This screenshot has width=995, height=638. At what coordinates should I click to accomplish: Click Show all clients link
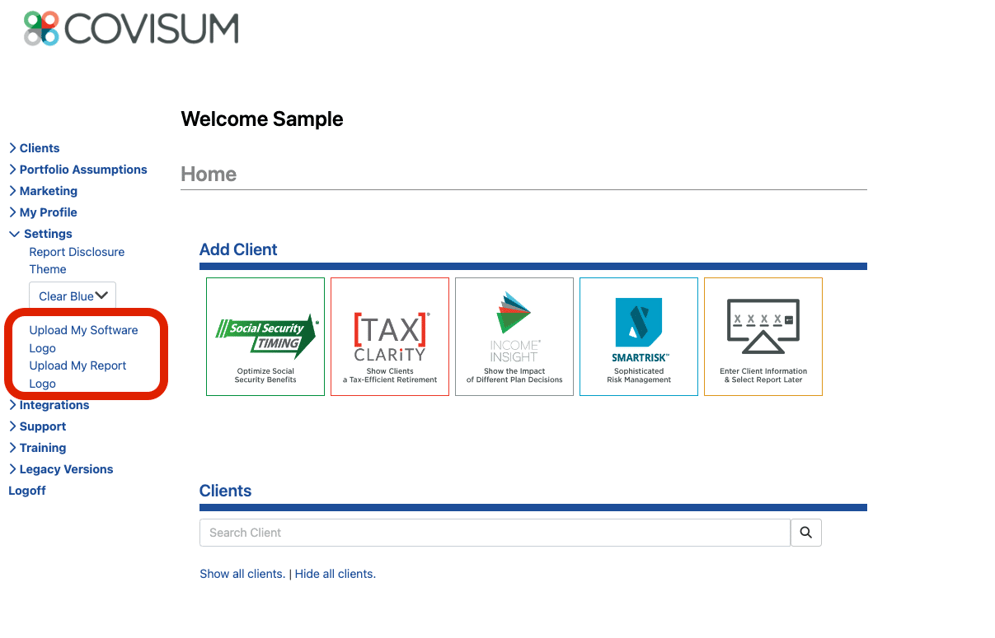[242, 574]
